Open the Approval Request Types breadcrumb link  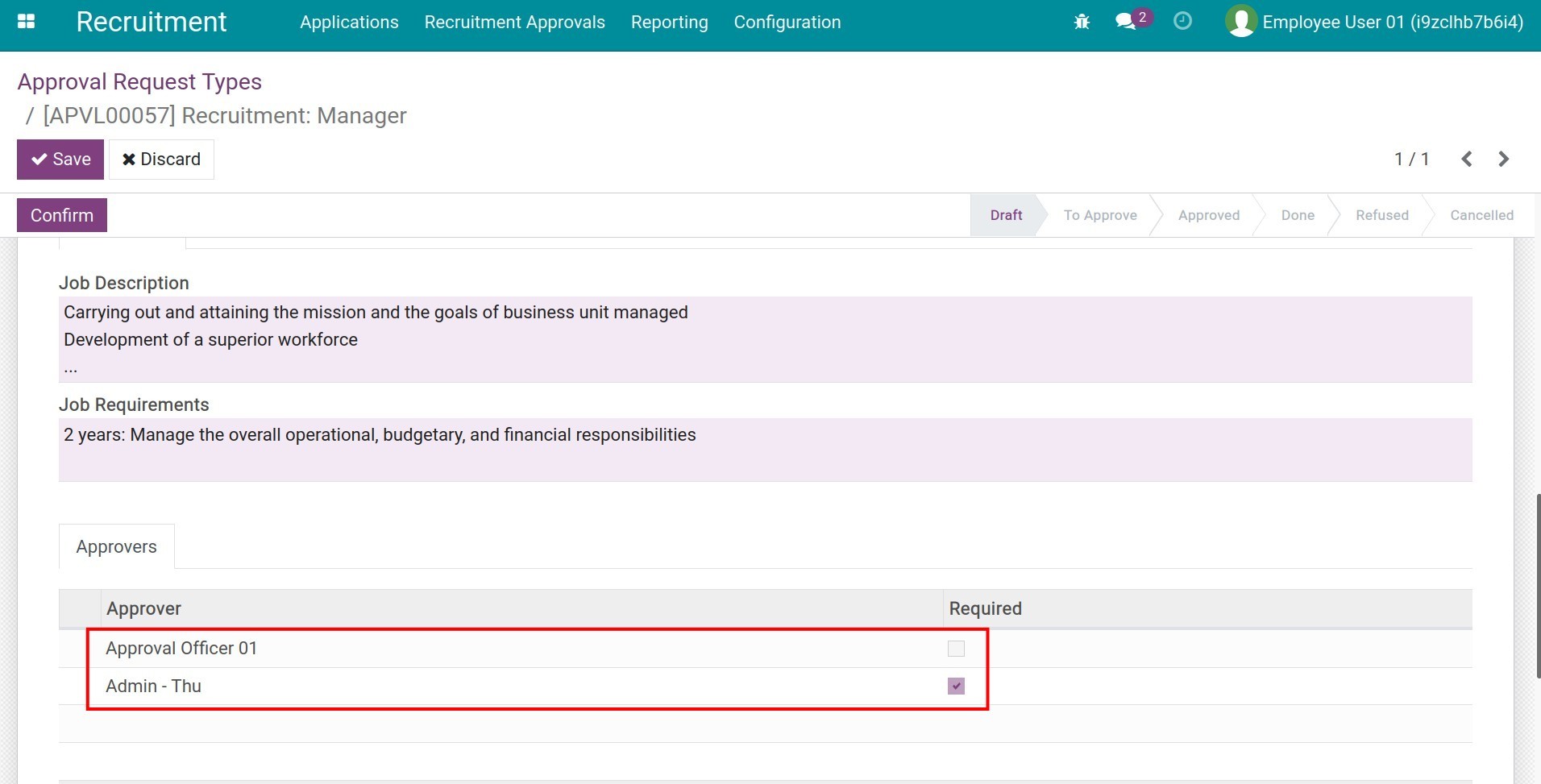click(x=140, y=81)
